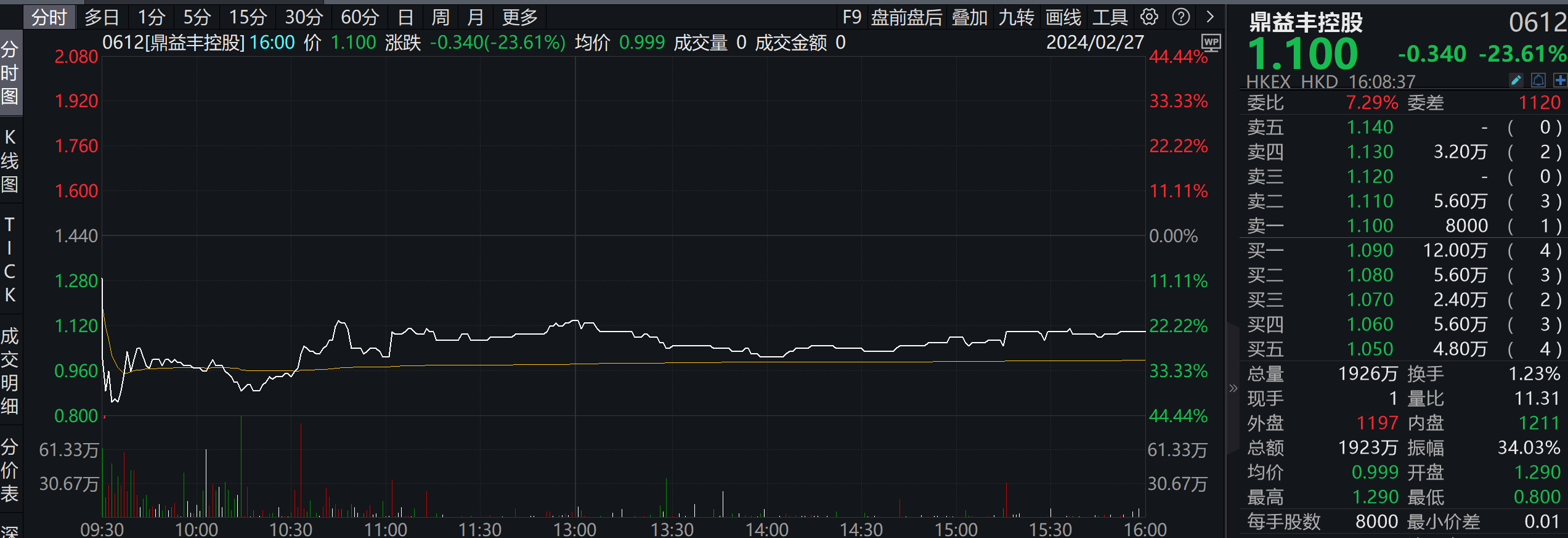Click the 卖二 price 1.110 row

click(1403, 201)
